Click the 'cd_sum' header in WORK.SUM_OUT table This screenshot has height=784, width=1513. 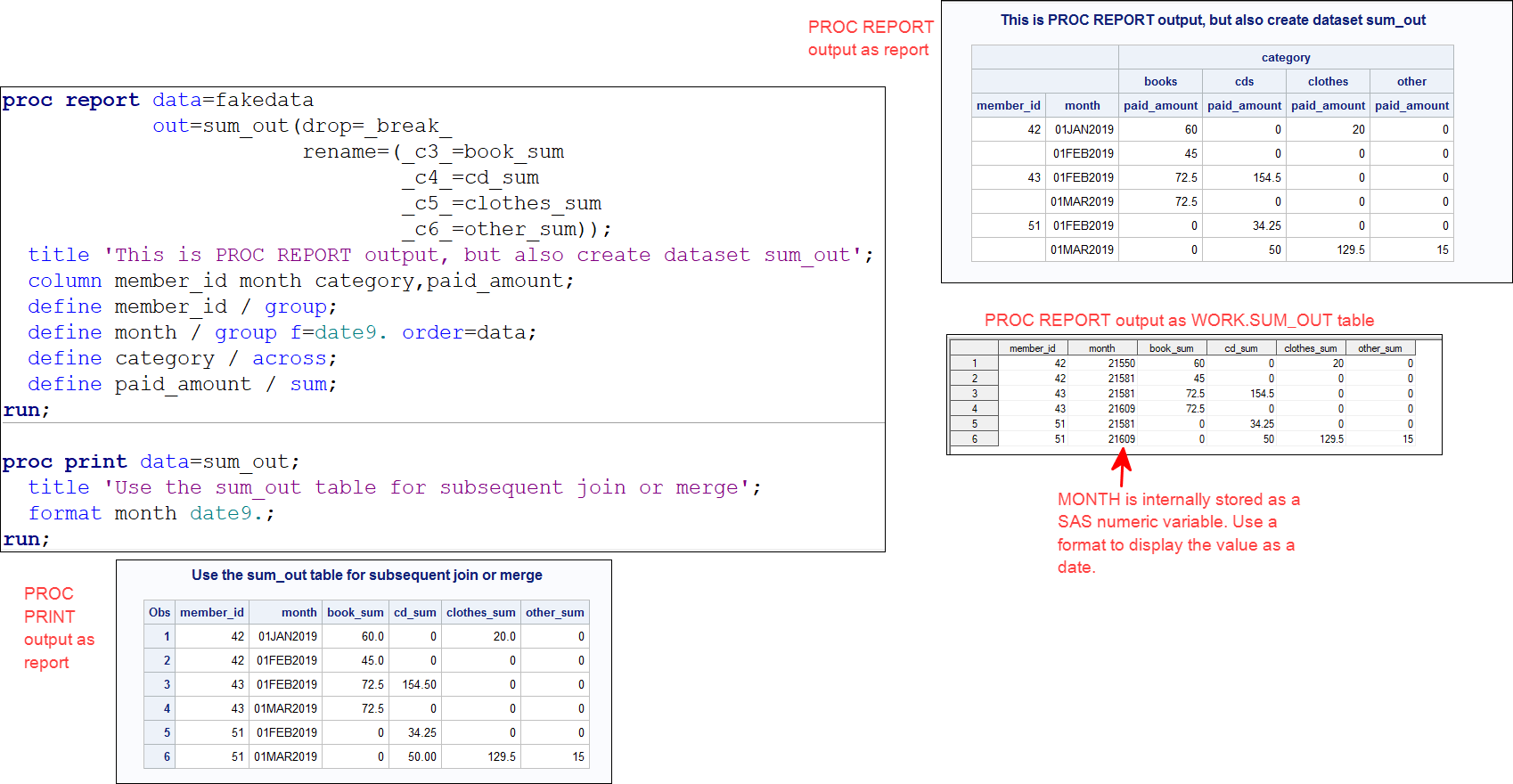pyautogui.click(x=1240, y=348)
